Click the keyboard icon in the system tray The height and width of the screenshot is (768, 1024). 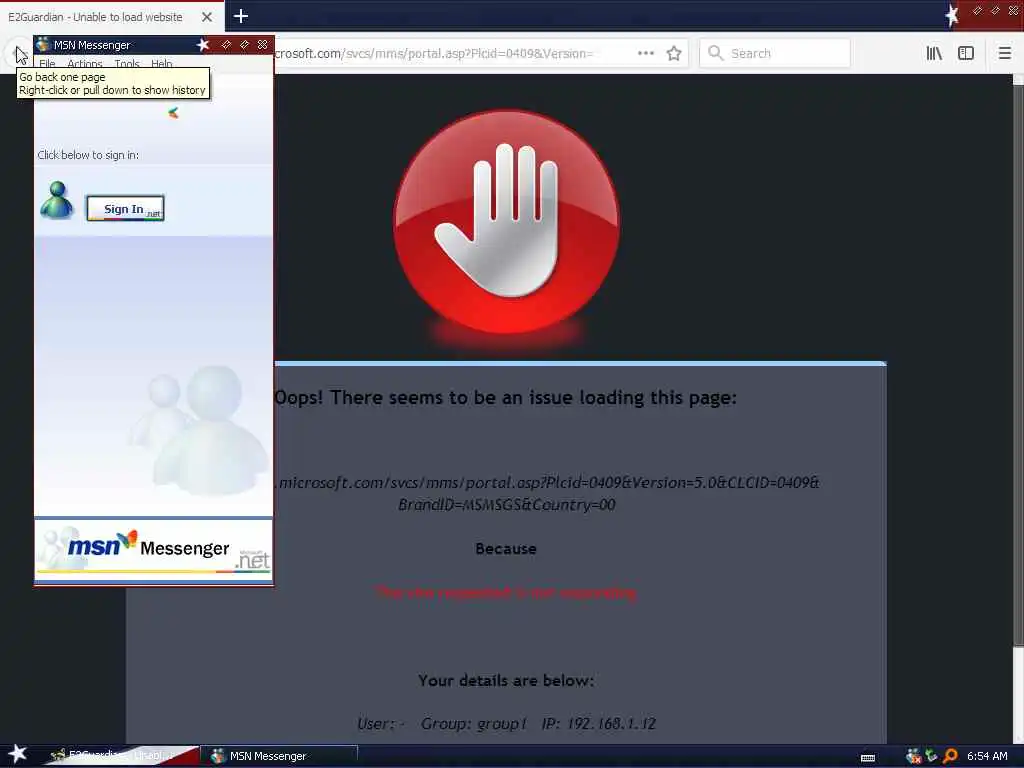[868, 758]
